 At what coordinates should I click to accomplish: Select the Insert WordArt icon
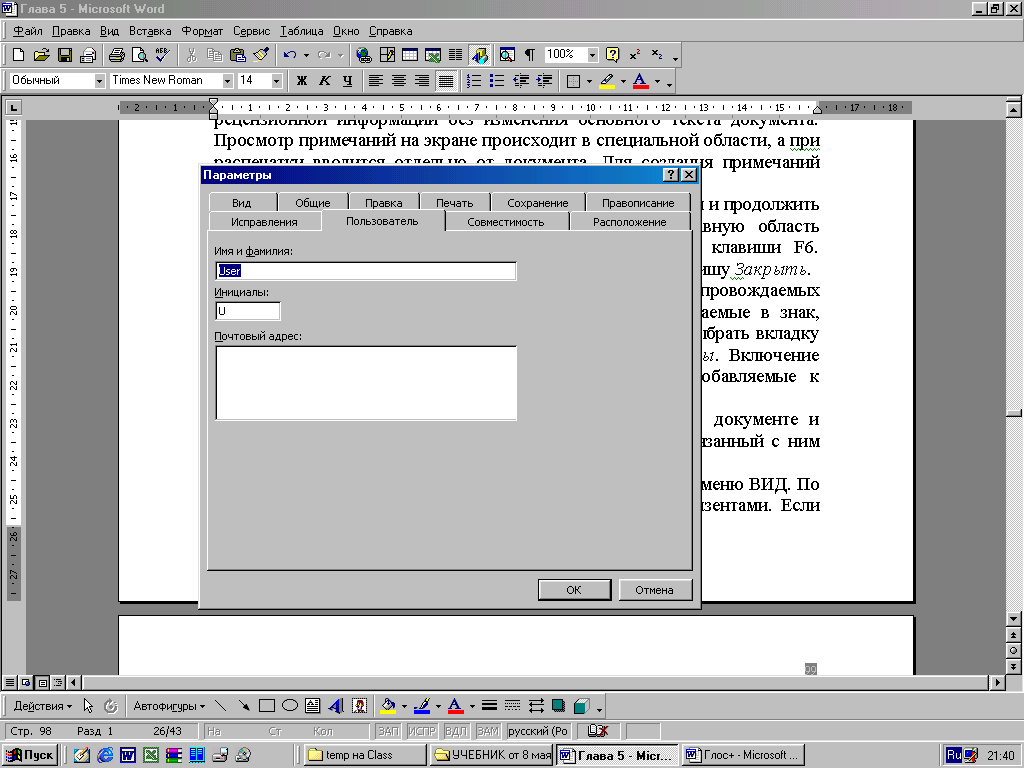[x=336, y=706]
